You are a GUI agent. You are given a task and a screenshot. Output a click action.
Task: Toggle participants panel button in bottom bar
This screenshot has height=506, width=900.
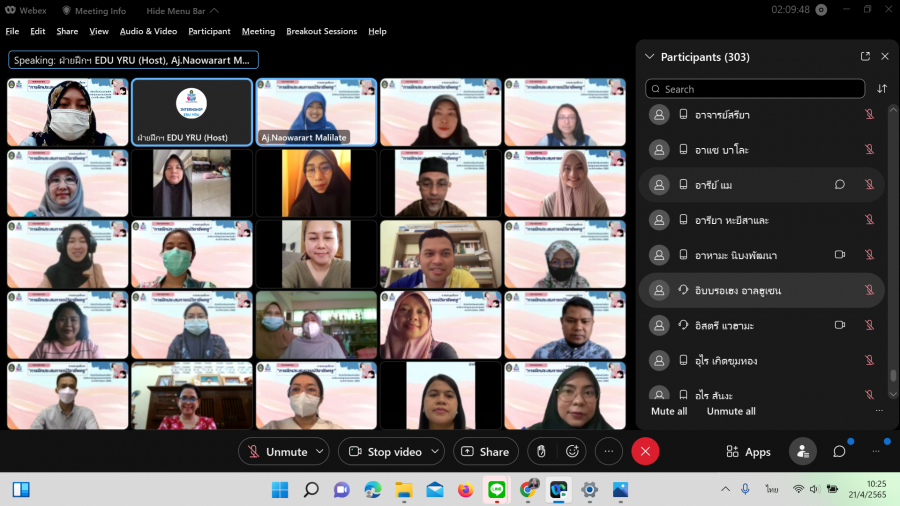point(802,452)
